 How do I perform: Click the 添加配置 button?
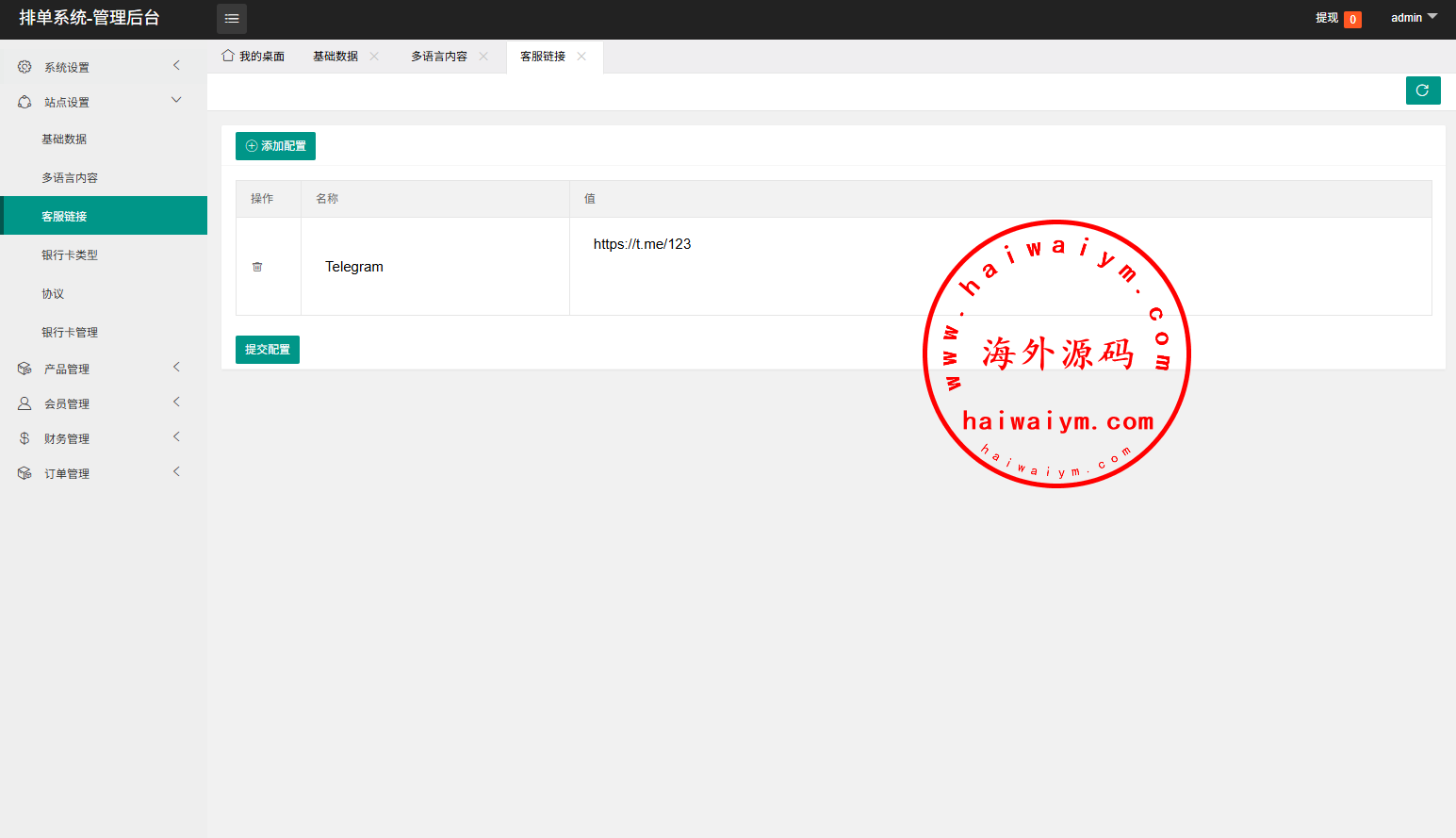click(x=275, y=146)
